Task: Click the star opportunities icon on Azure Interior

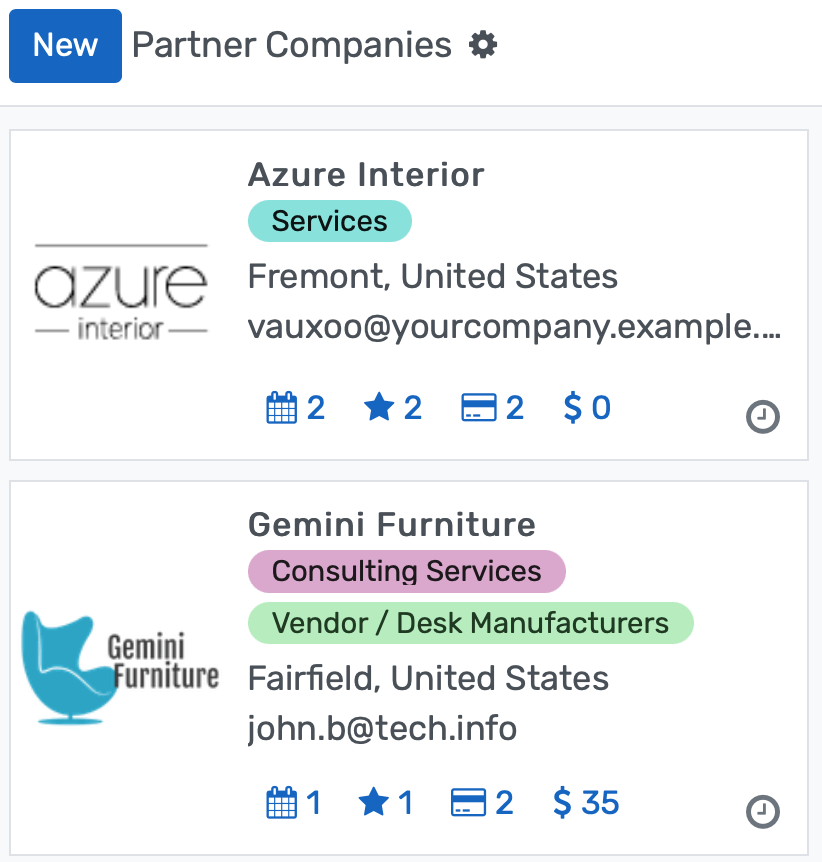Action: (379, 407)
